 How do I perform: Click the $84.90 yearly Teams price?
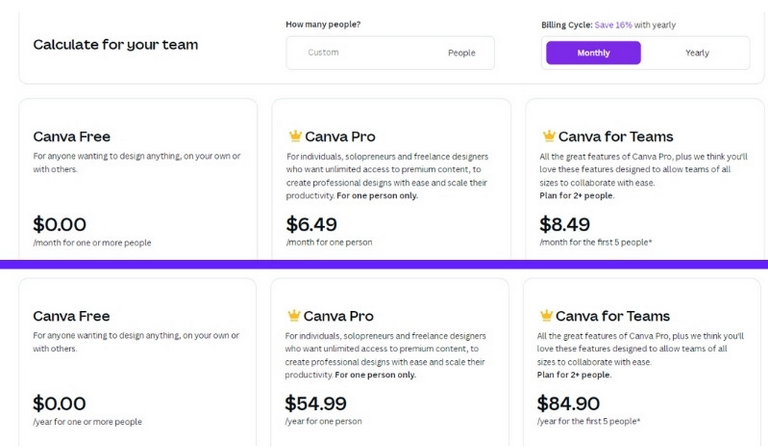click(x=569, y=404)
